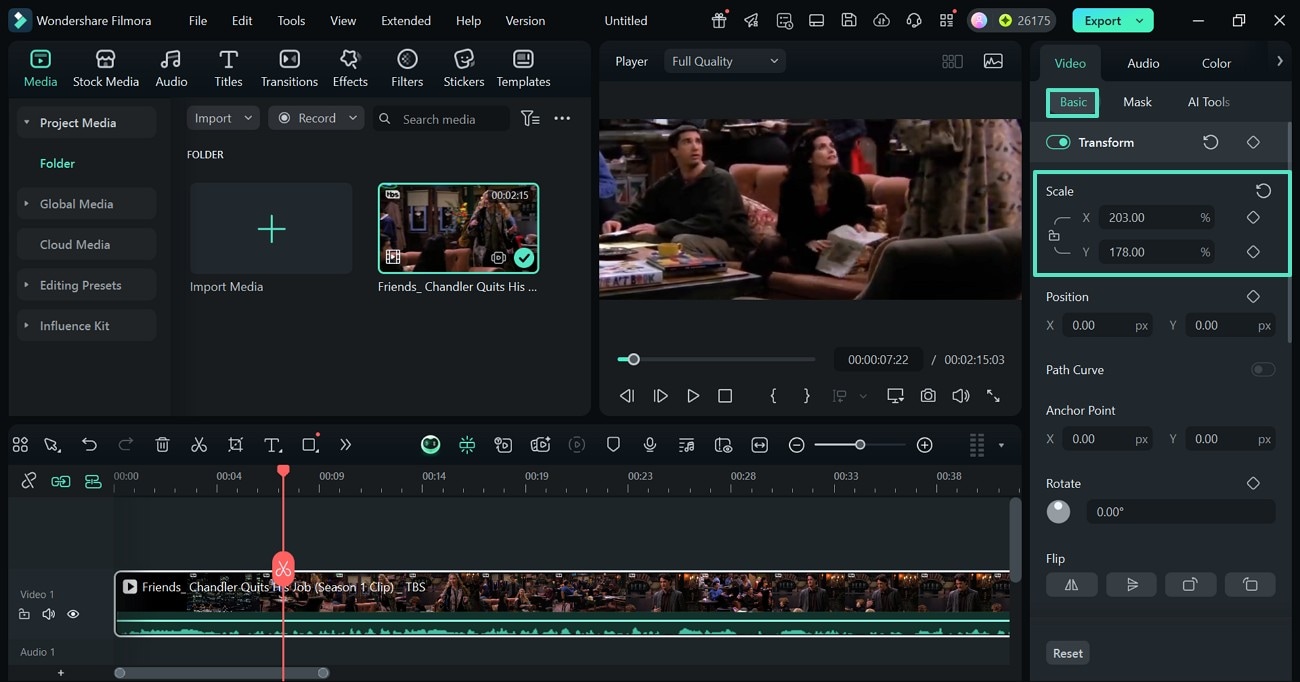Step to the previous frame
This screenshot has width=1300, height=682.
[627, 396]
